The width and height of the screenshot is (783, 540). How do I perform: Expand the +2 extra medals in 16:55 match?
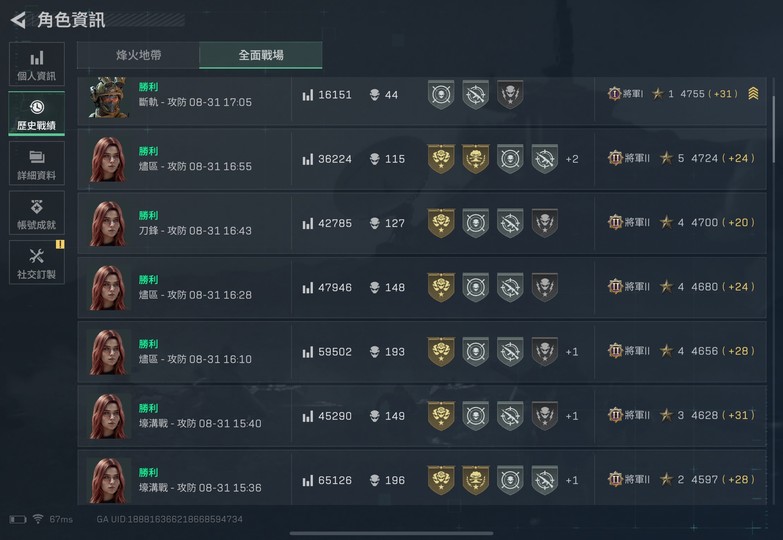point(572,159)
